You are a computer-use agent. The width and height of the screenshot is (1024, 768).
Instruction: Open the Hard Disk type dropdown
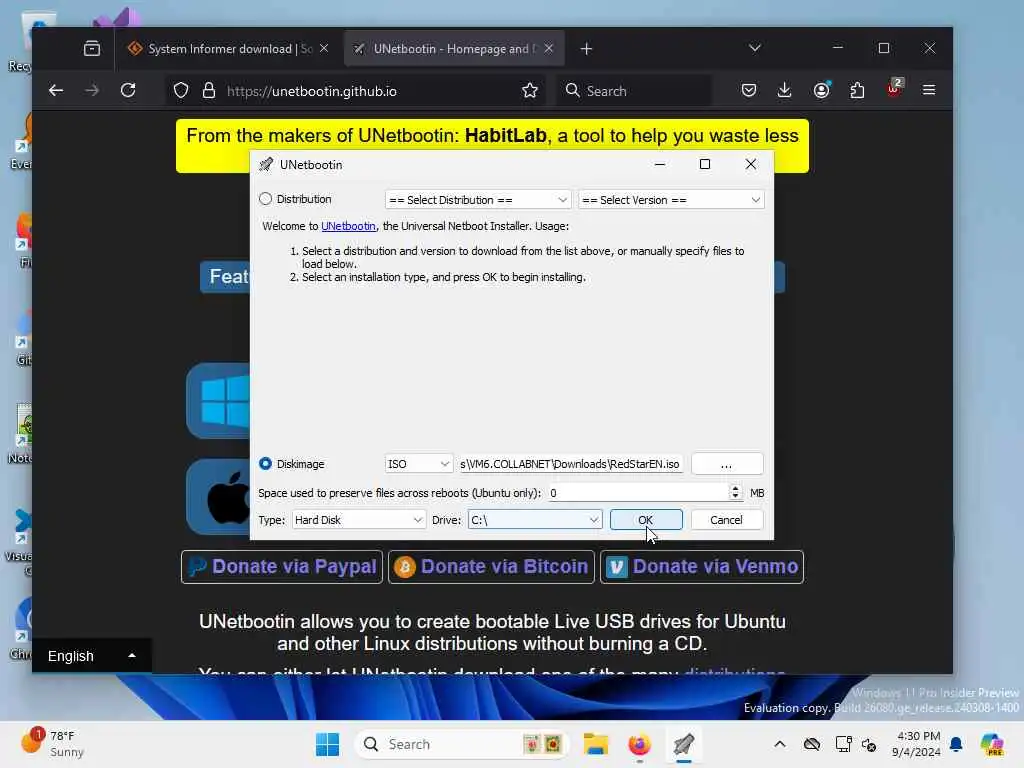click(x=359, y=520)
